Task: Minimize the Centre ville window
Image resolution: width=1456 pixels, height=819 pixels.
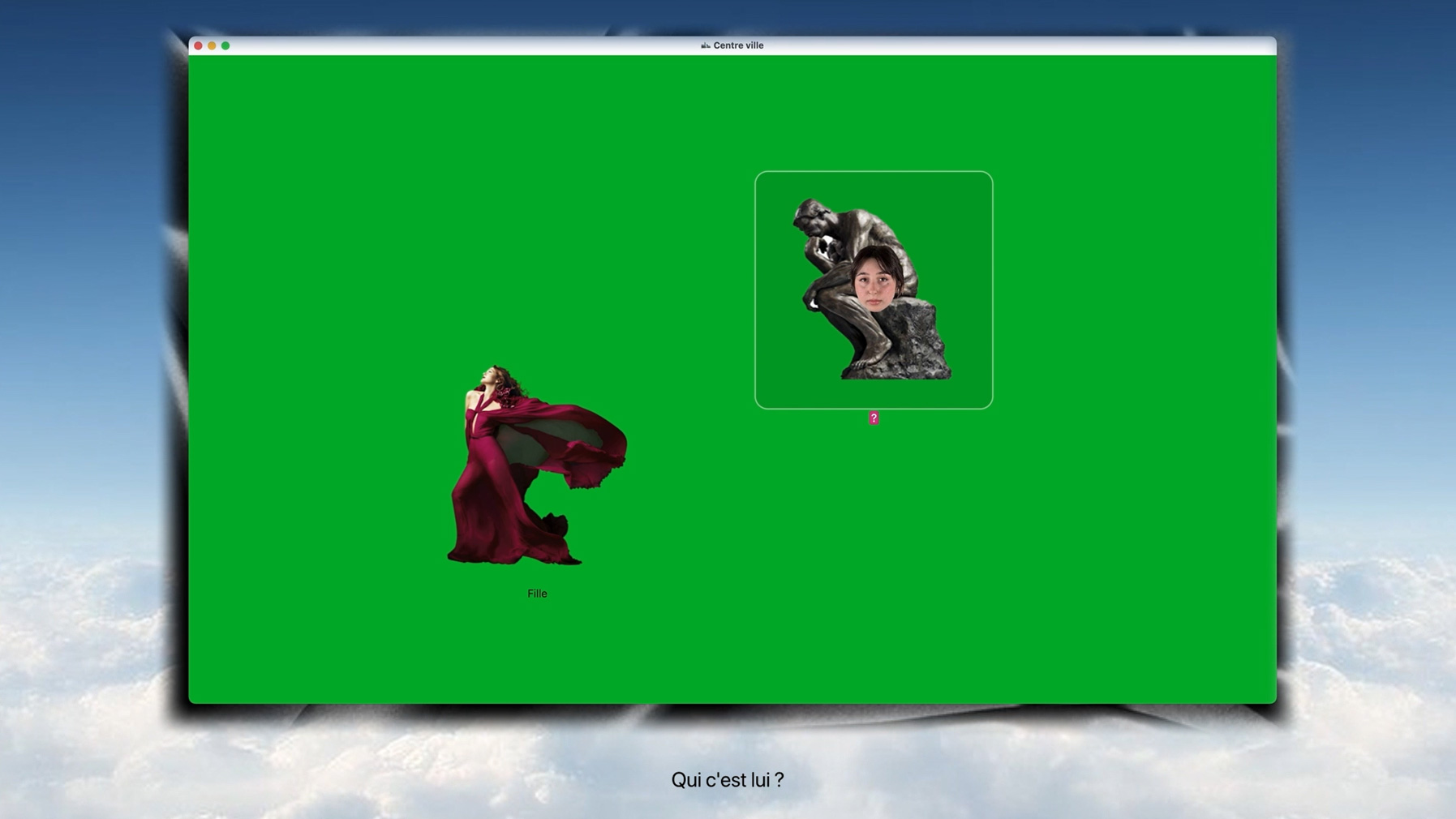Action: tap(212, 45)
